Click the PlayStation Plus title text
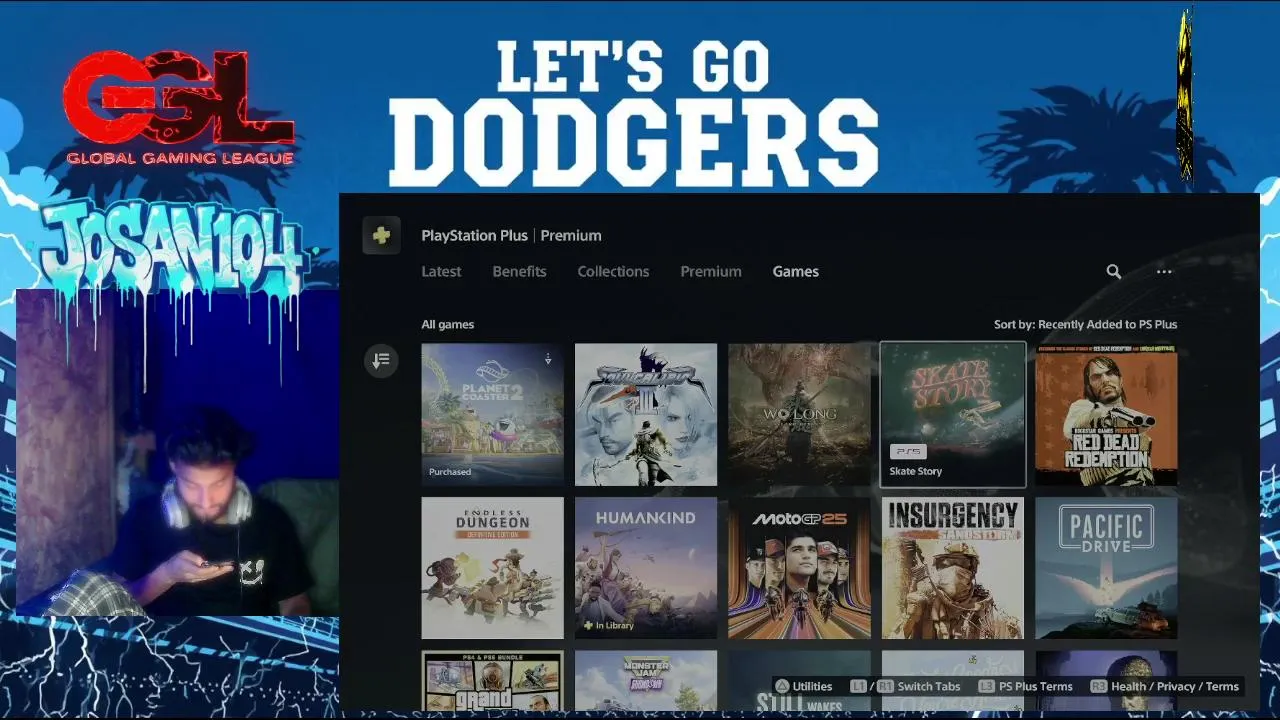 [474, 236]
